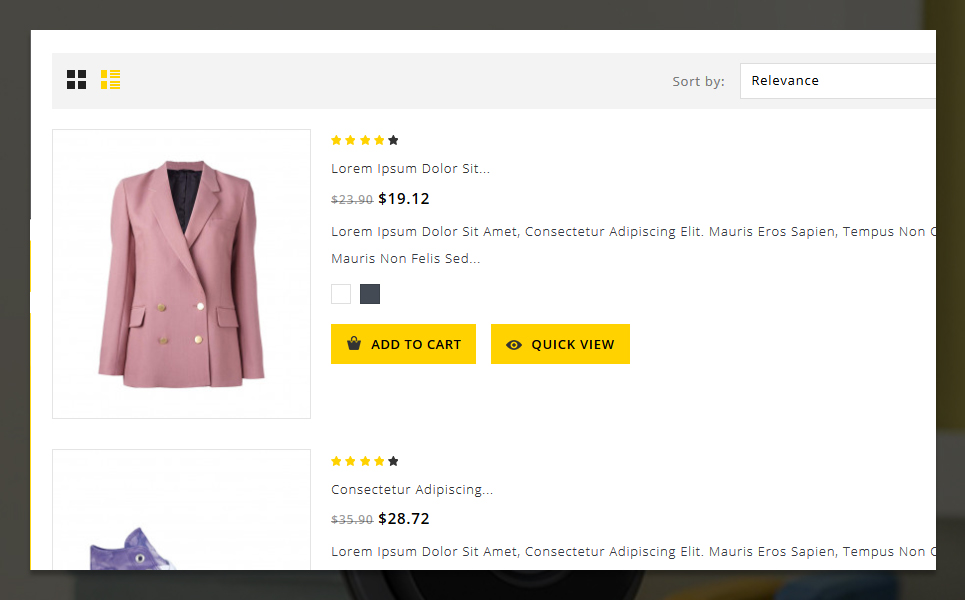Open the Lorem Ipsum Dolor Sit... product title

[410, 169]
